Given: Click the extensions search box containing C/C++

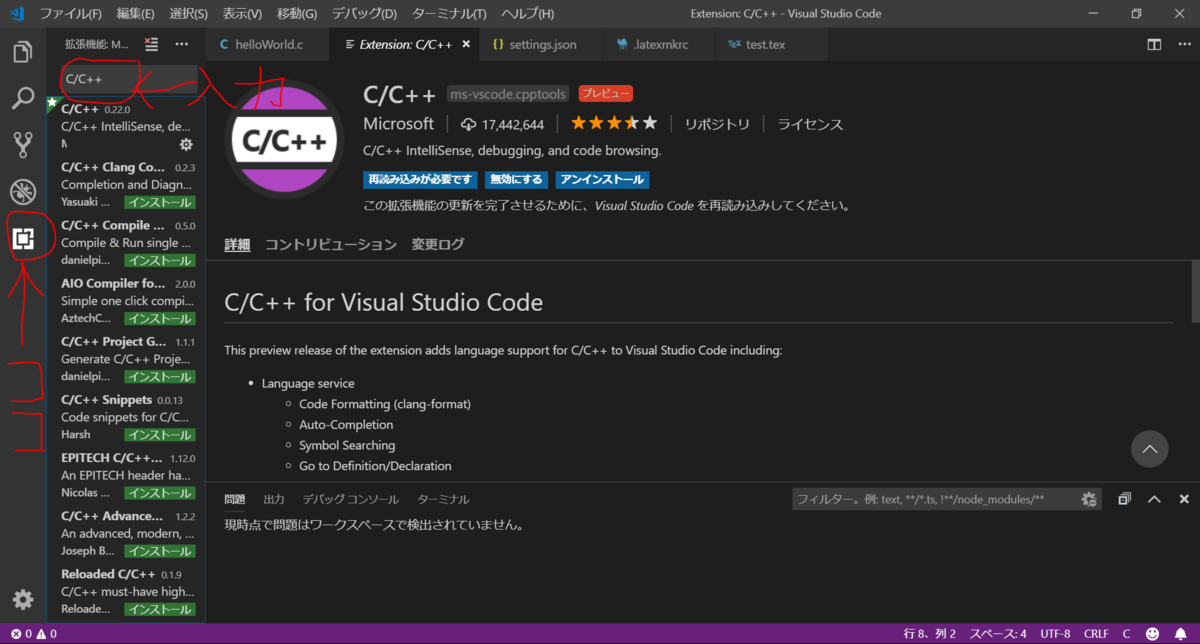Looking at the screenshot, I should pos(128,78).
